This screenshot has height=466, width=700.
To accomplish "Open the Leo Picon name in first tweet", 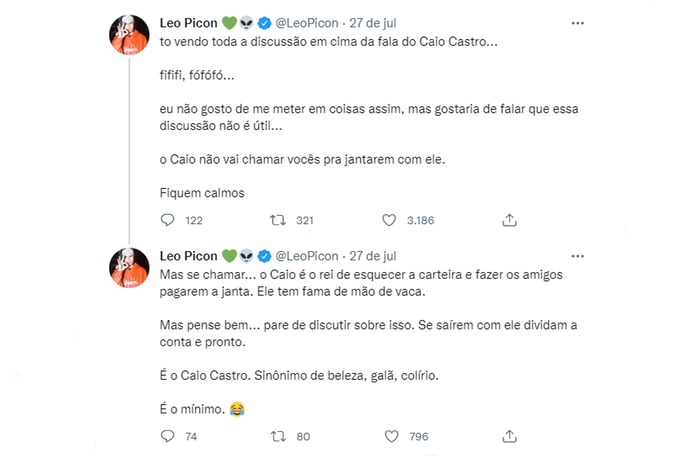I will [188, 21].
